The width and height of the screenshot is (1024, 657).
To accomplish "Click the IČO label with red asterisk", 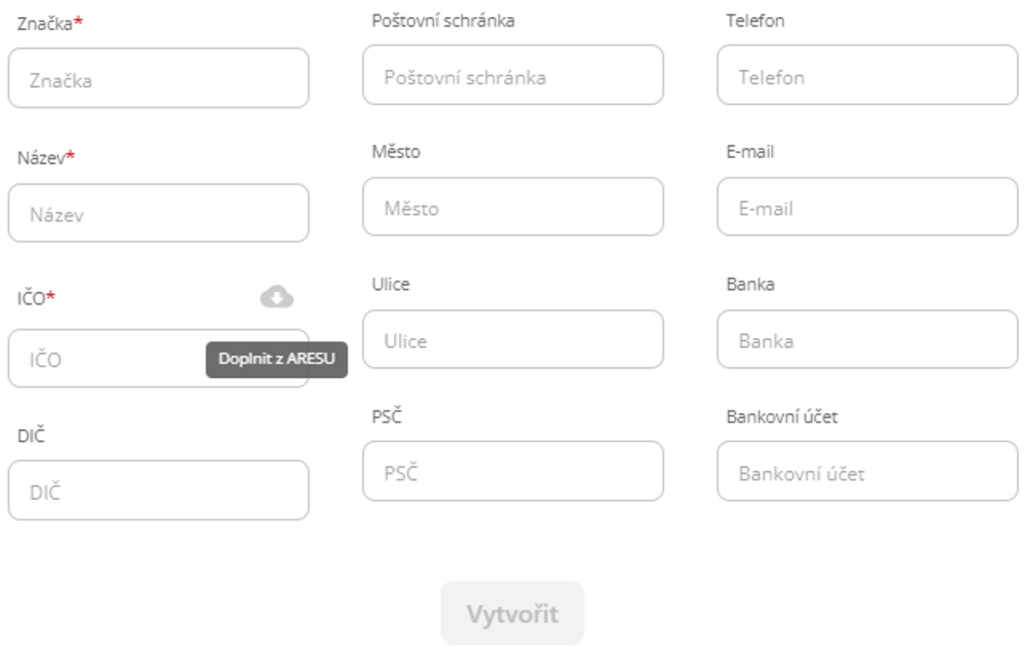I will pos(32,298).
